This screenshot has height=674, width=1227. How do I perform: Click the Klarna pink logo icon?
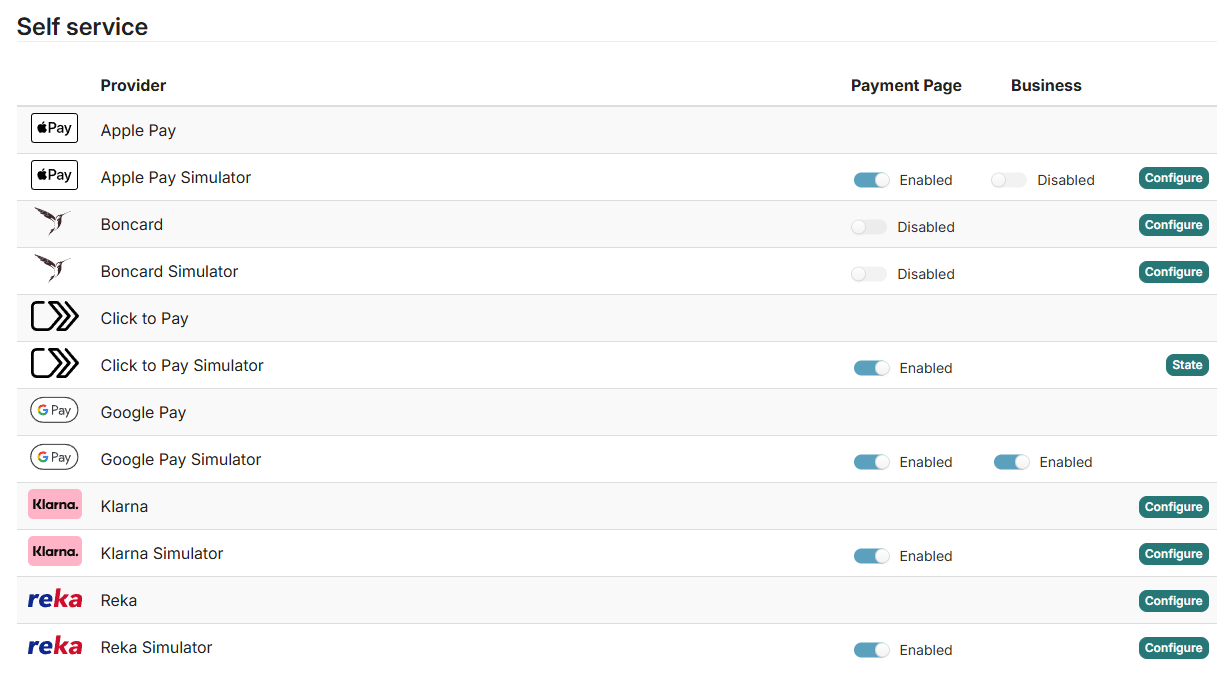click(x=55, y=505)
